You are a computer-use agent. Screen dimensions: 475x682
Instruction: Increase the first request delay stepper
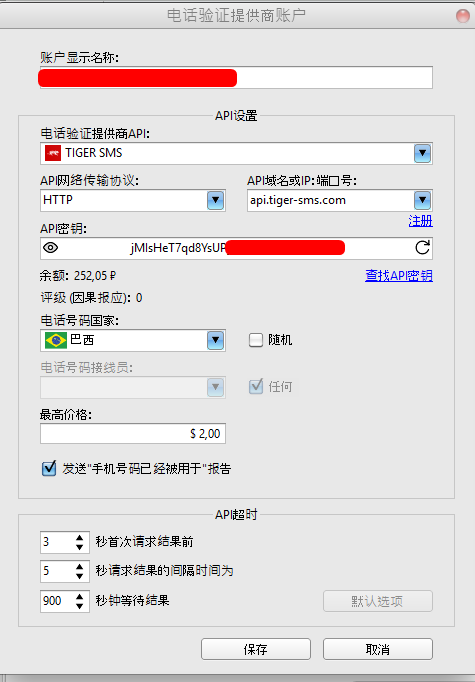click(x=79, y=538)
